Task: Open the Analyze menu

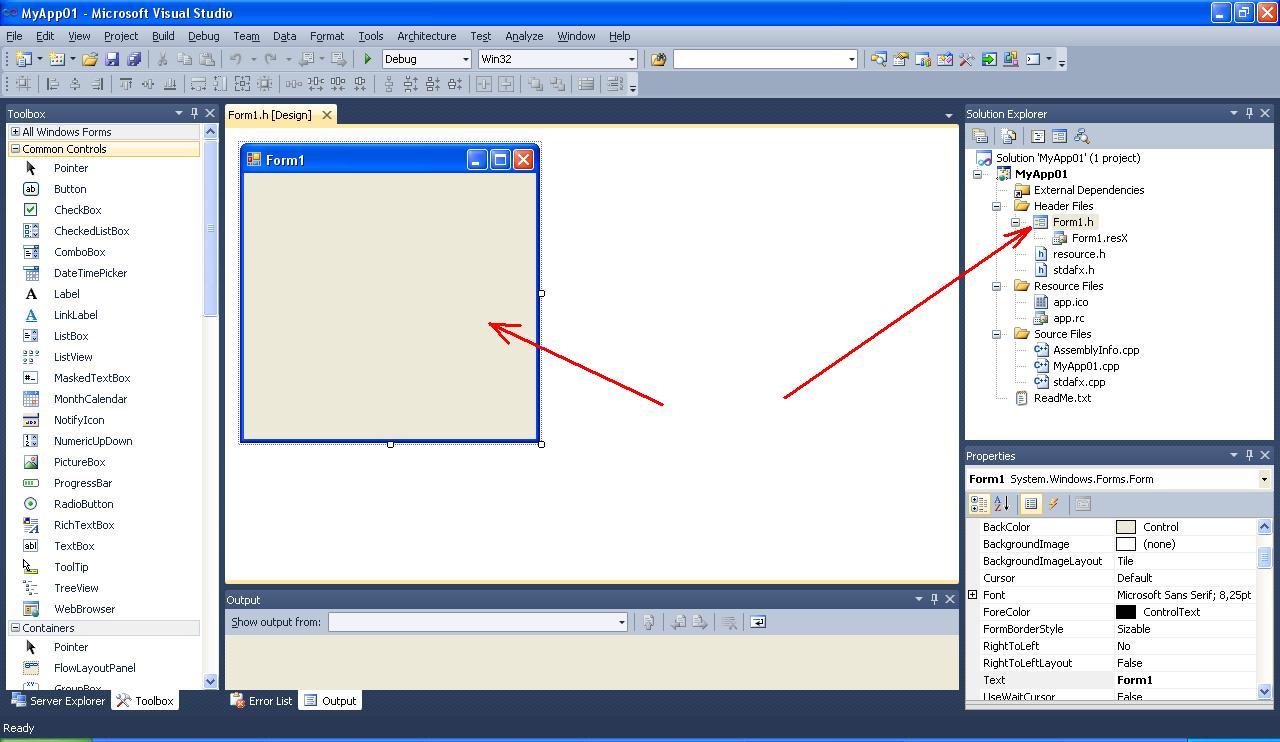Action: tap(524, 36)
